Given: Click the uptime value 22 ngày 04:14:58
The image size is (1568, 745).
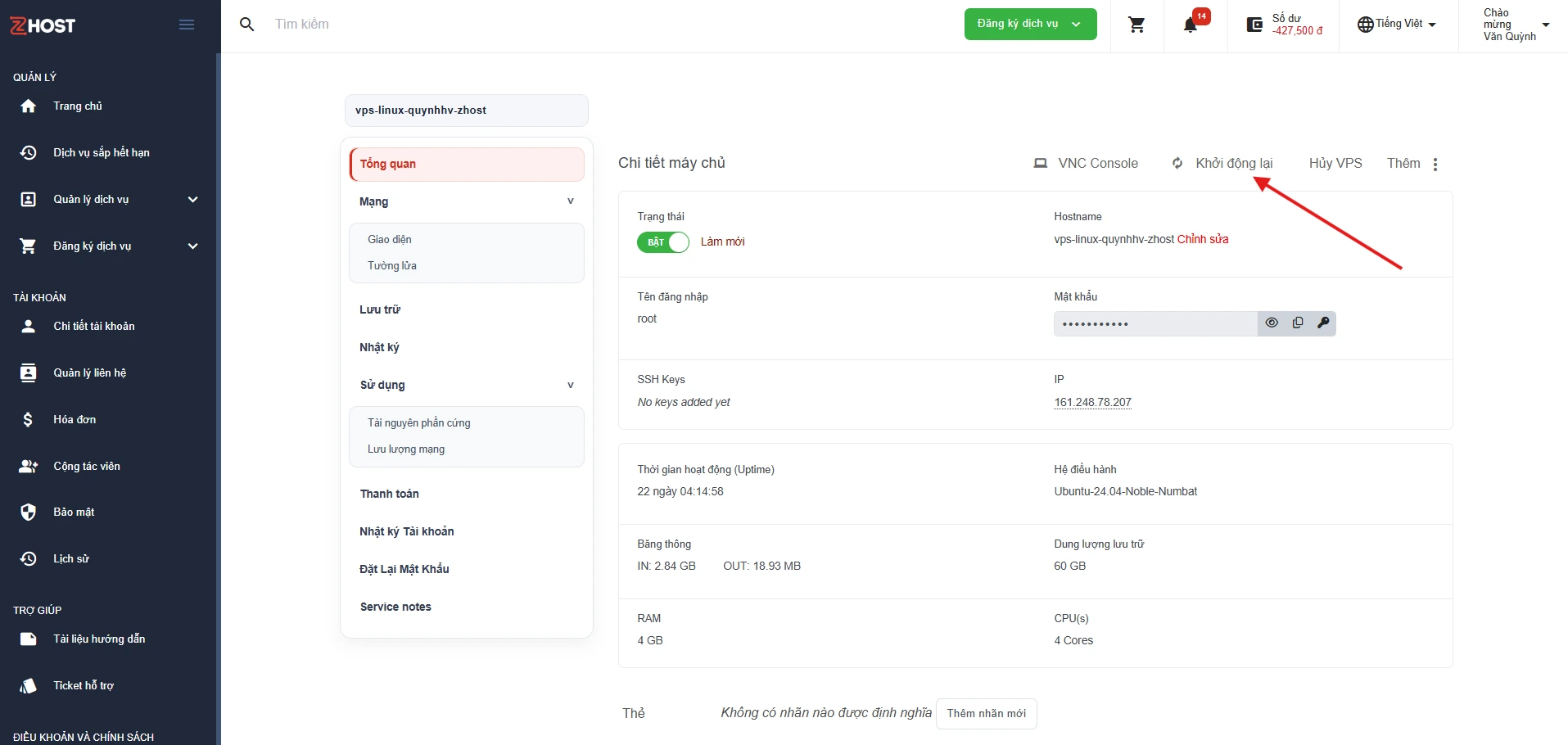Looking at the screenshot, I should click(680, 491).
